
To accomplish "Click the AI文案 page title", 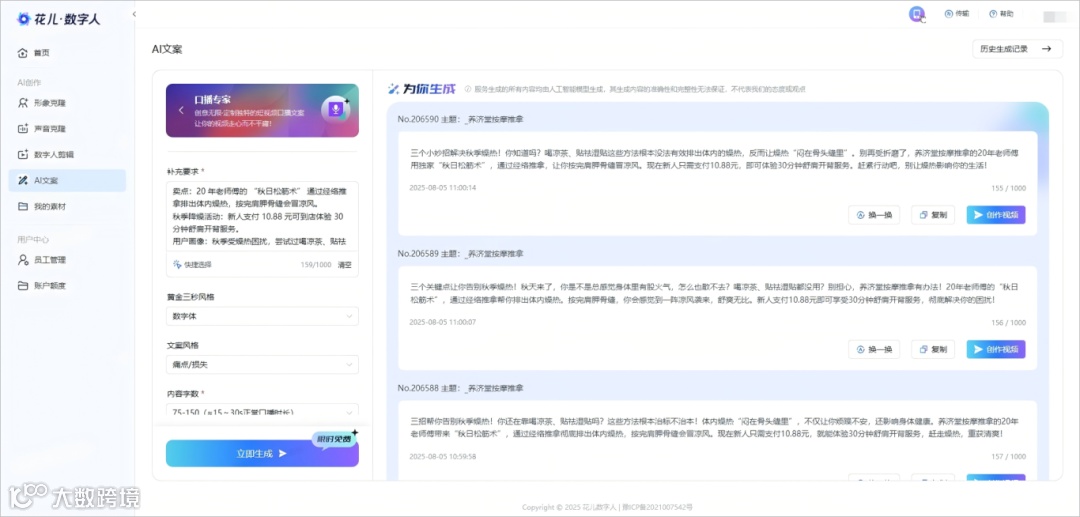I will click(x=167, y=49).
